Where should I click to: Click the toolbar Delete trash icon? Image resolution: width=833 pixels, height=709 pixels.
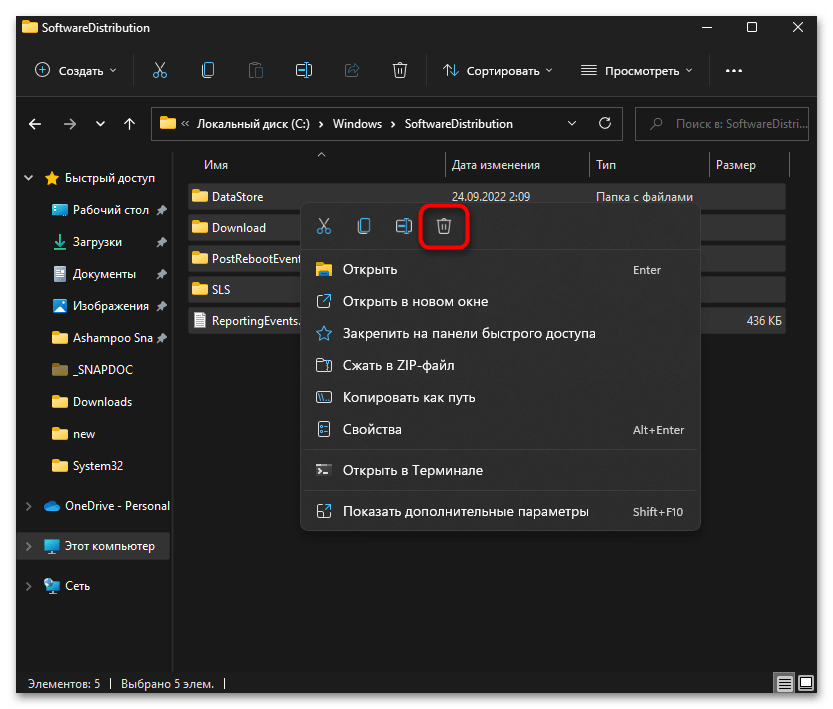tap(400, 70)
